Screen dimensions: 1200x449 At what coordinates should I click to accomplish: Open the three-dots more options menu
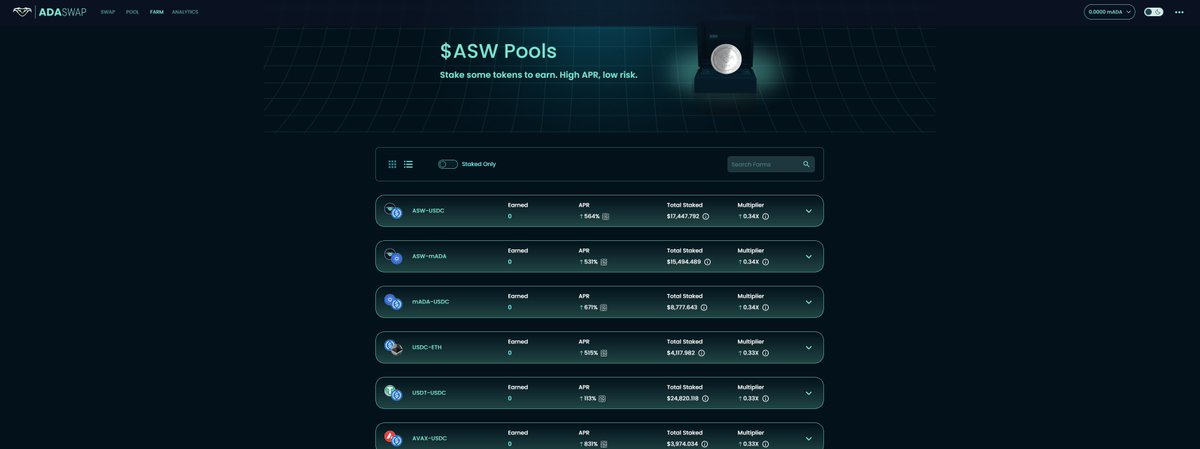coord(1179,12)
